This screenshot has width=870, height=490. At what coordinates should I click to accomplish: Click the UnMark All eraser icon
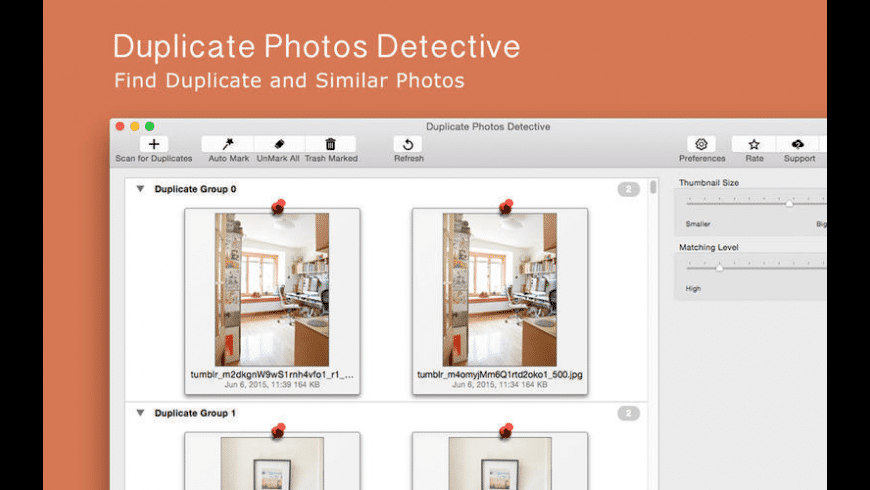(x=279, y=144)
